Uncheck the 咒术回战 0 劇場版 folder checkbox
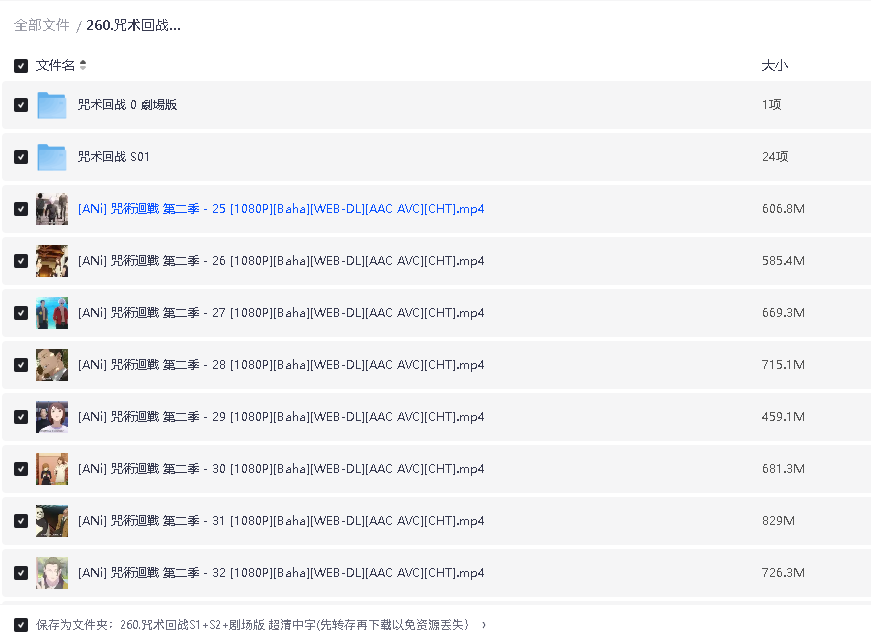 (21, 105)
